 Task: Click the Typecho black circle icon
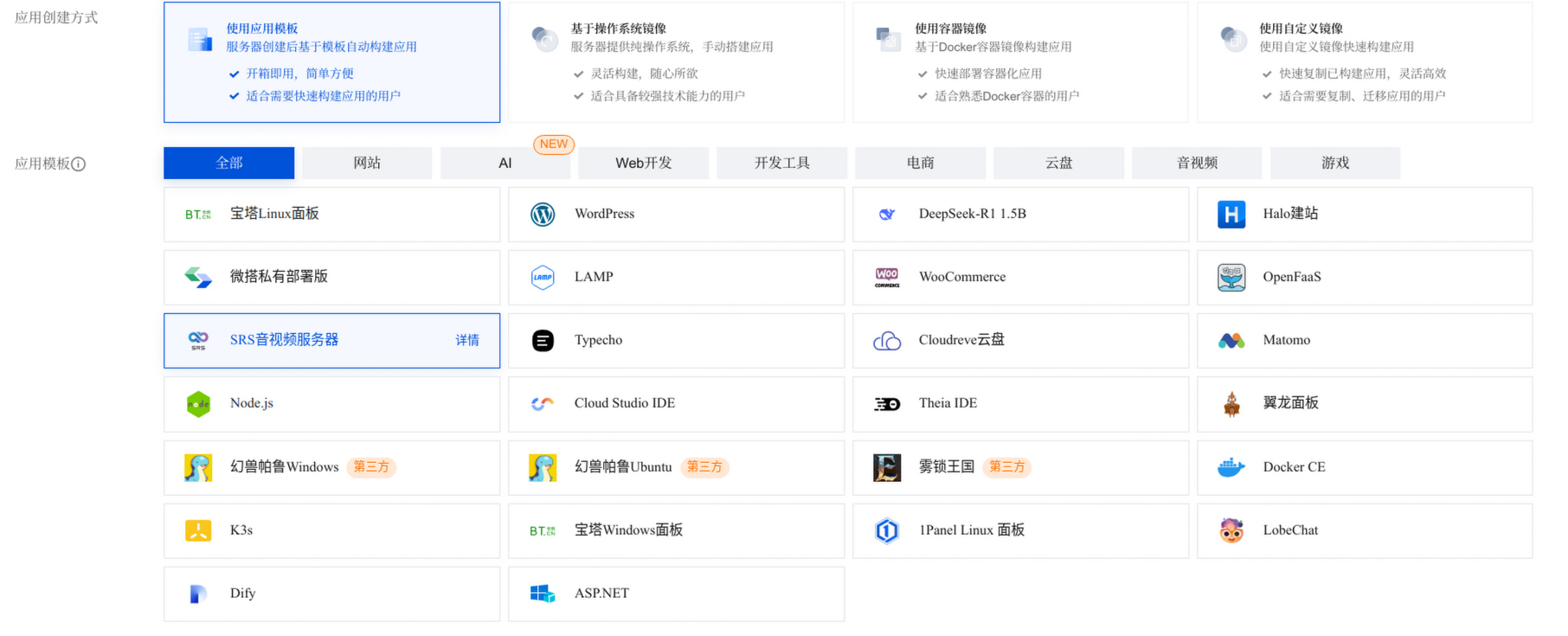click(x=543, y=340)
